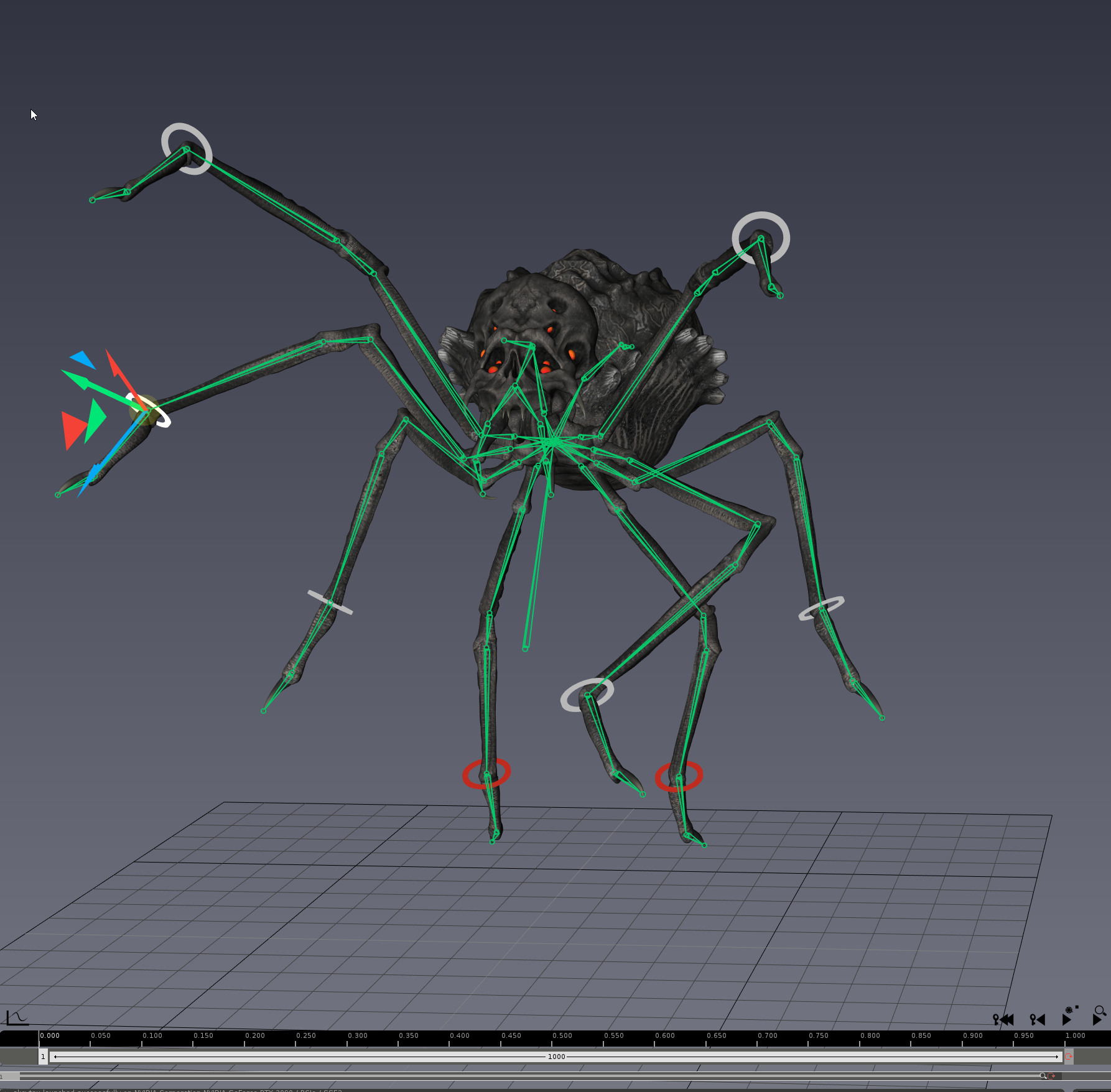The width and height of the screenshot is (1111, 1092).
Task: Go to previous keyframe with single-arrow key icon
Action: coord(1038,1019)
